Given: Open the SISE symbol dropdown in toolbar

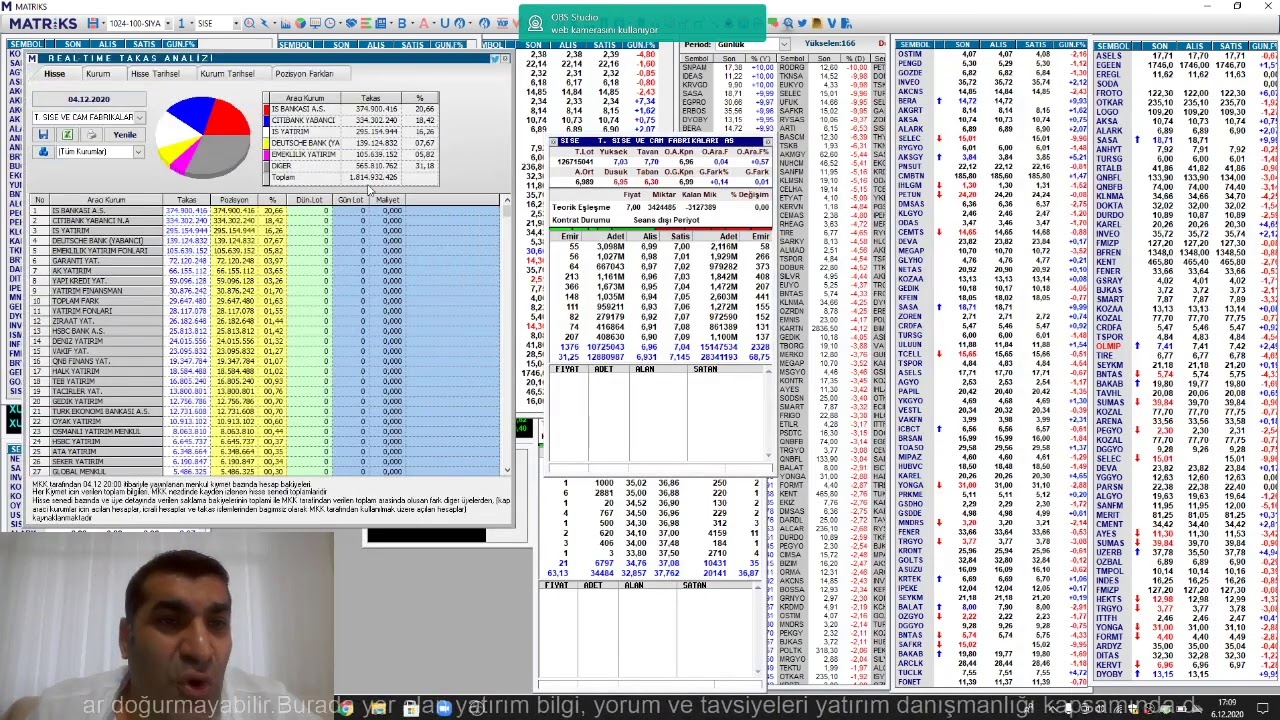Looking at the screenshot, I should tap(236, 23).
